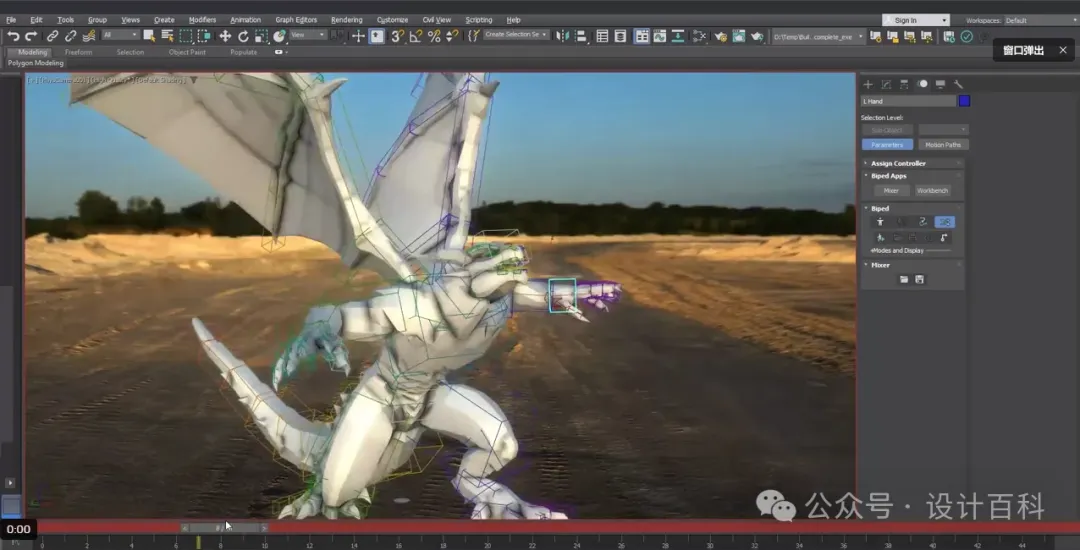The image size is (1080, 550).
Task: Select the Rotate transform tool
Action: point(243,36)
